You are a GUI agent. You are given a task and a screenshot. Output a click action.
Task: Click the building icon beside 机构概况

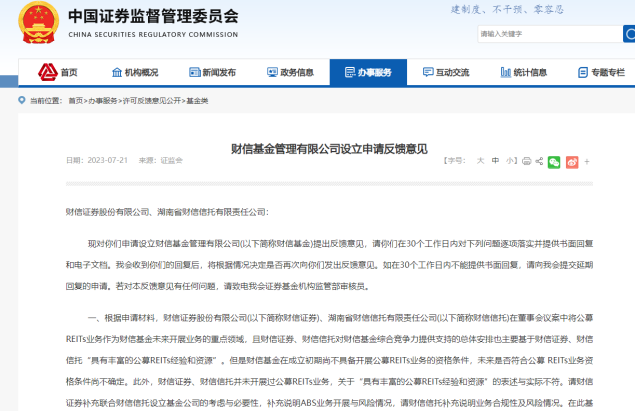click(x=117, y=72)
